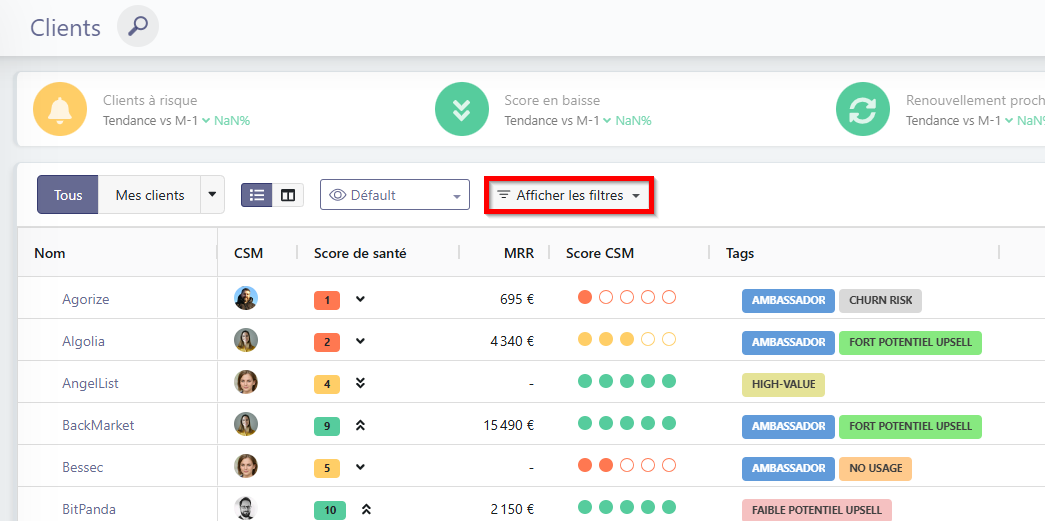Open the Bessec client
Viewport: 1045px width, 521px height.
coord(81,467)
